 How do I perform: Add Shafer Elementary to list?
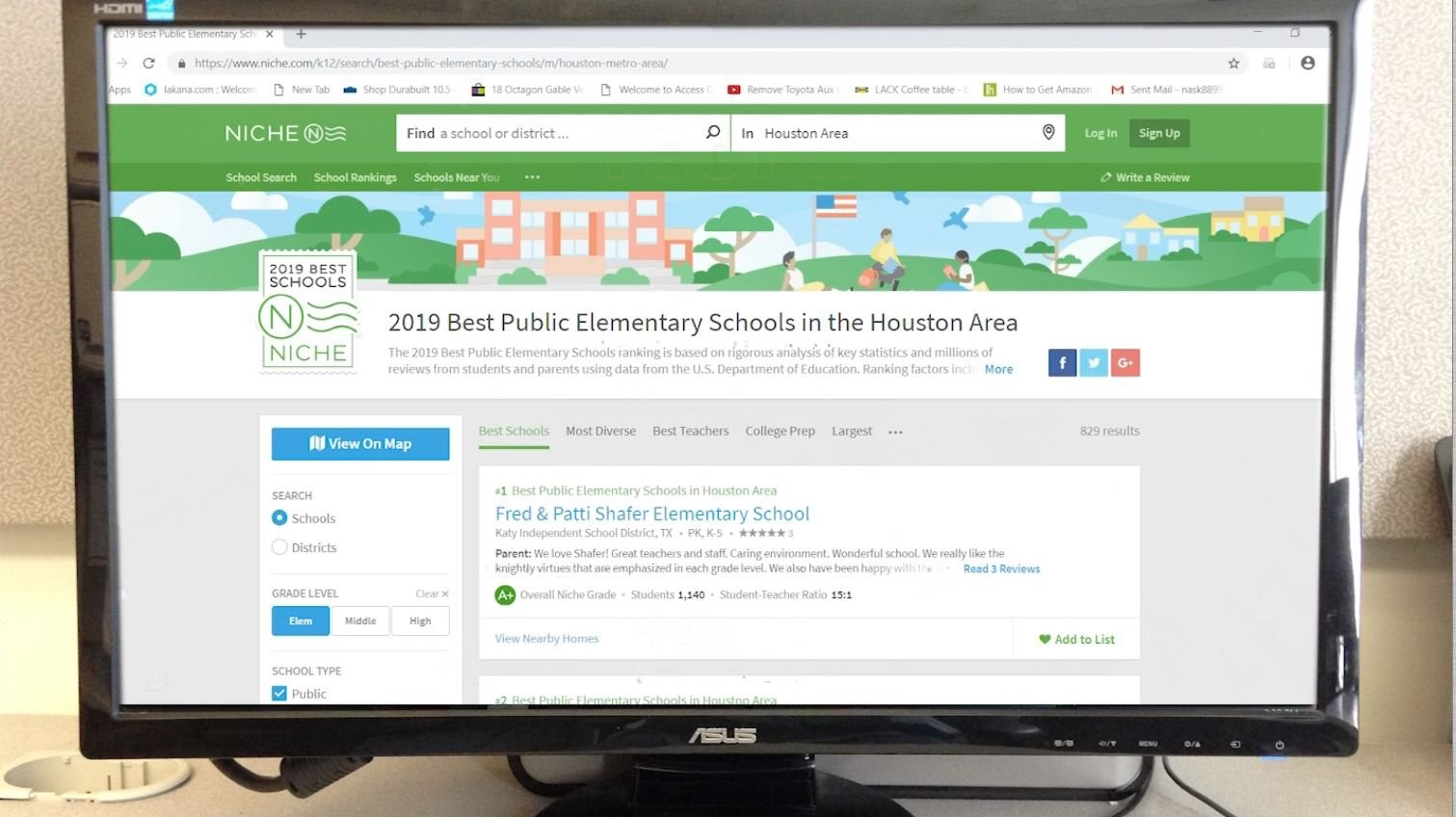(x=1076, y=639)
